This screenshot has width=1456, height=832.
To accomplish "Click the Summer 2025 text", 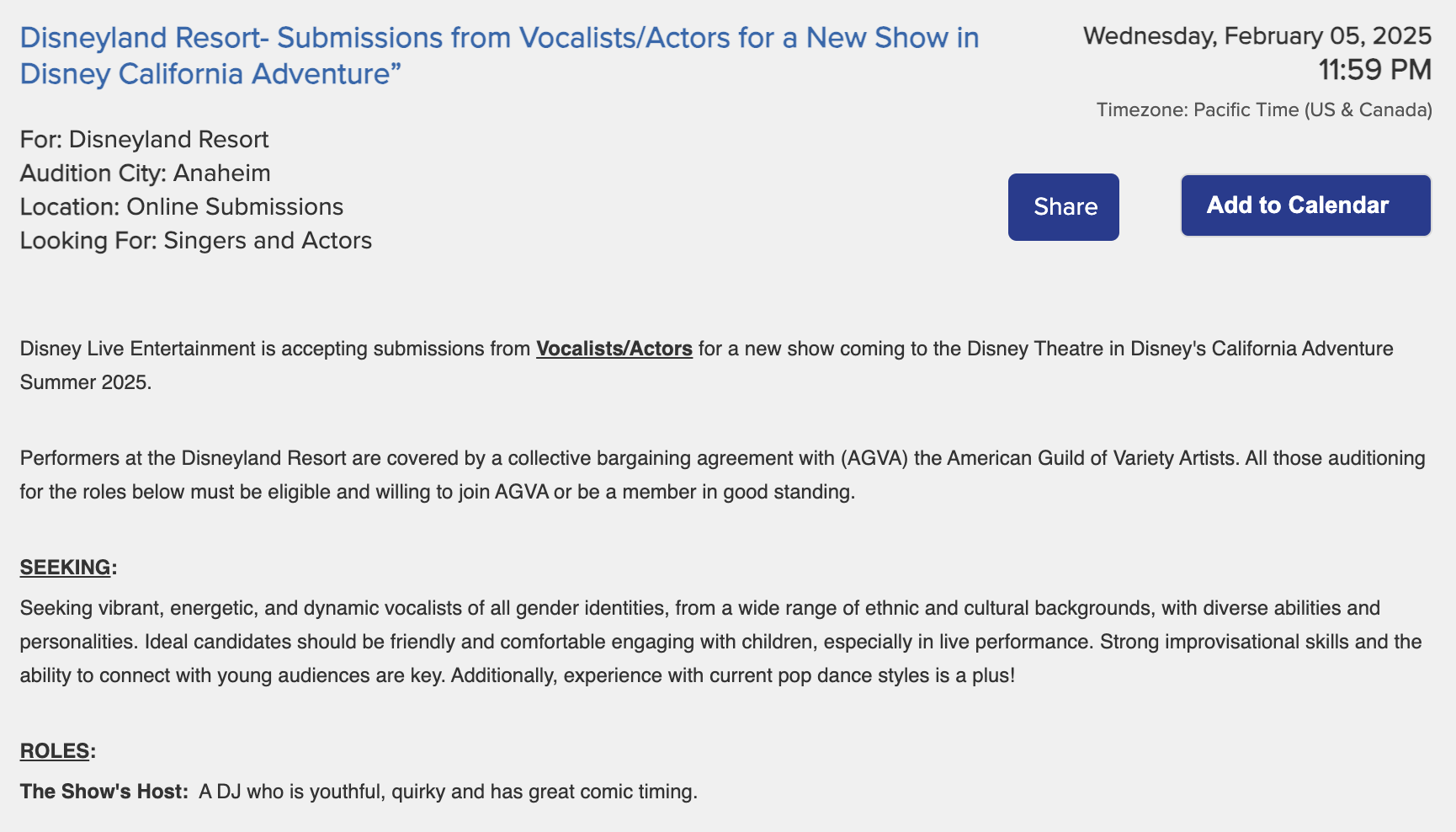I will click(85, 382).
